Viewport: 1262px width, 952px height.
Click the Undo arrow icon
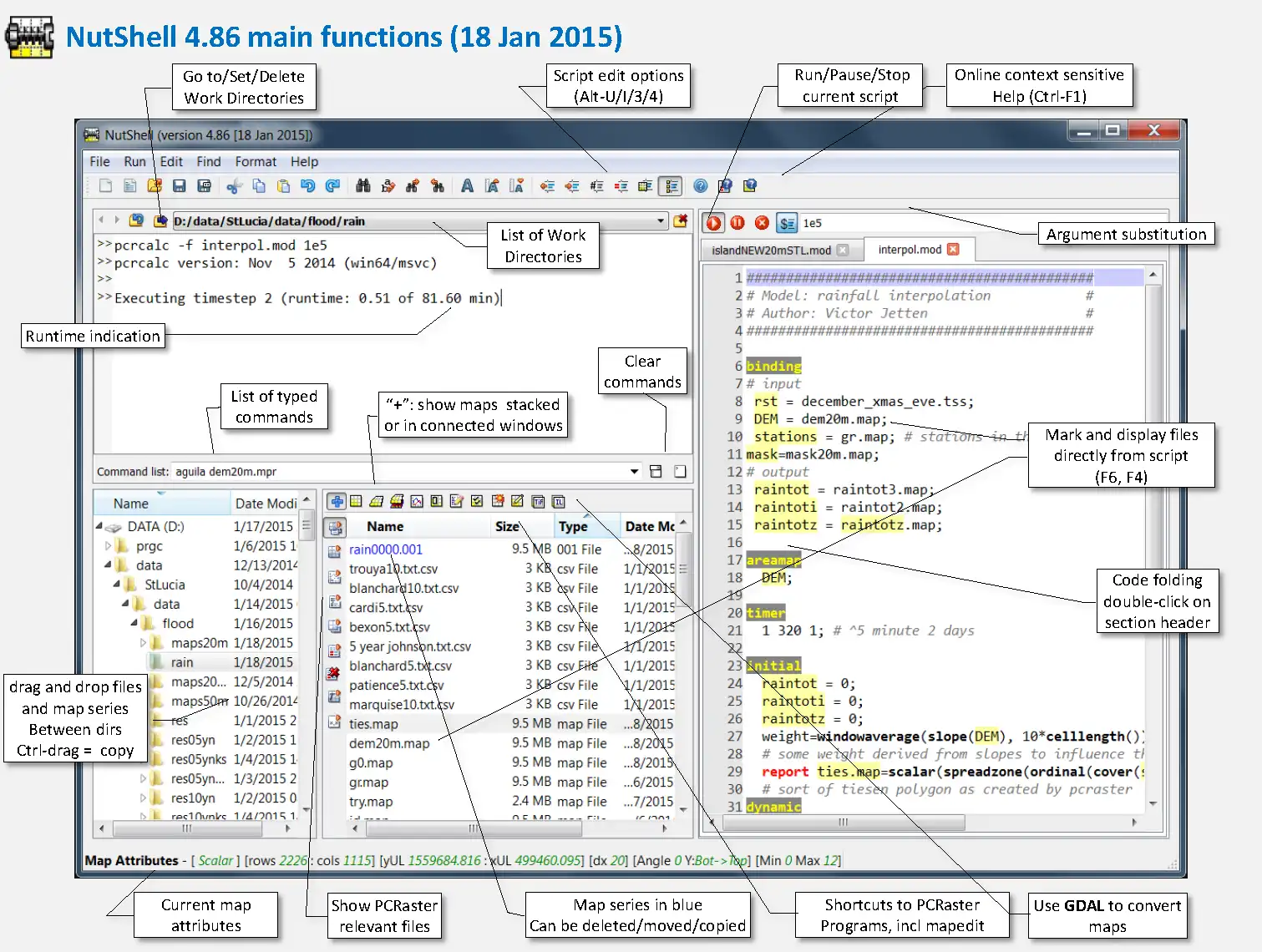coord(308,185)
